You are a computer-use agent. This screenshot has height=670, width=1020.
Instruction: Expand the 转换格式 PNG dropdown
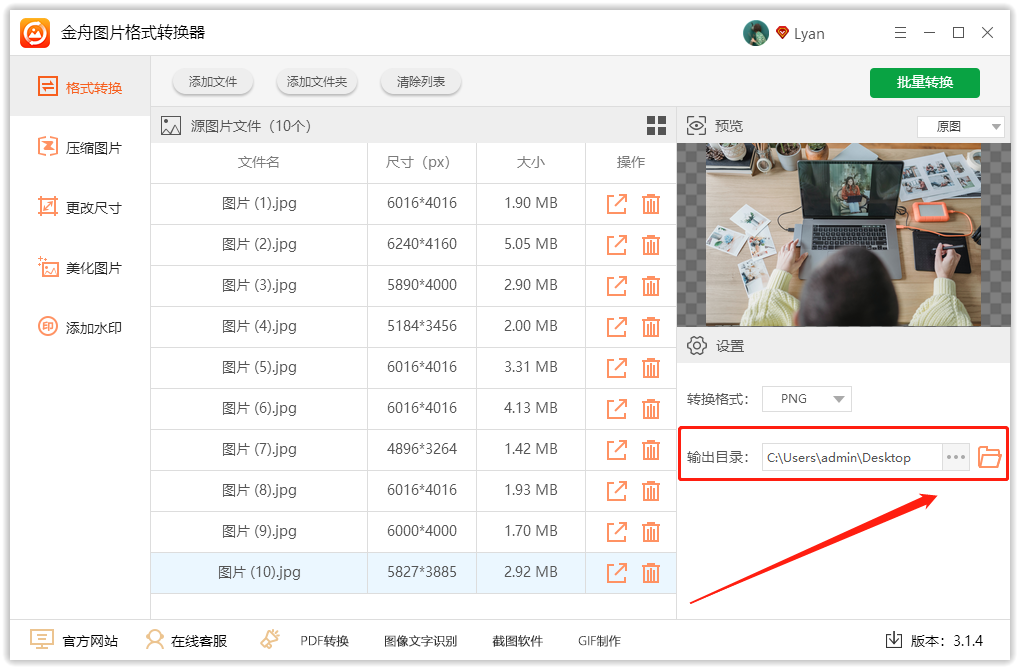[806, 399]
